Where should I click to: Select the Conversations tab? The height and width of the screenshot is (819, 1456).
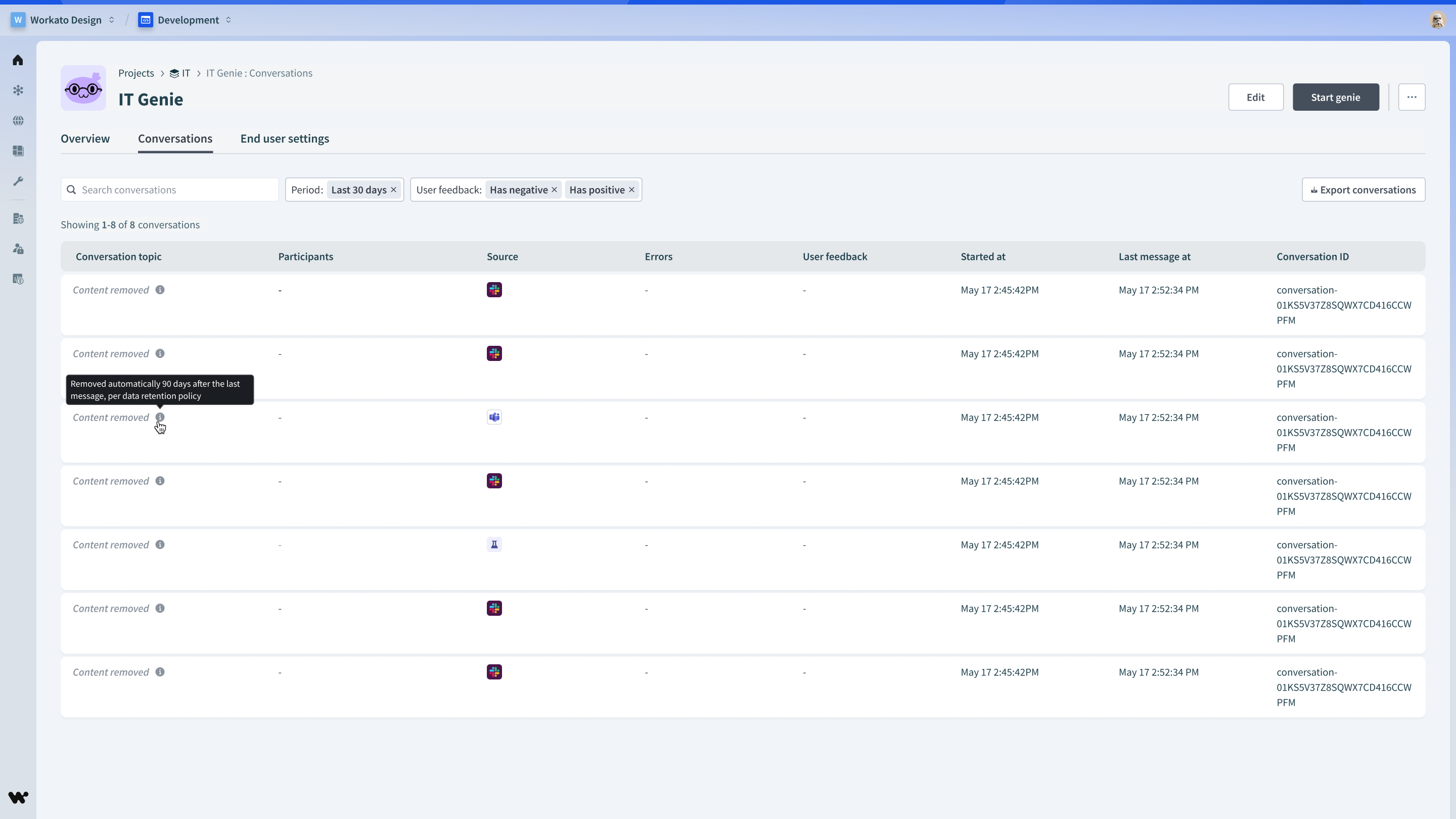(x=175, y=139)
